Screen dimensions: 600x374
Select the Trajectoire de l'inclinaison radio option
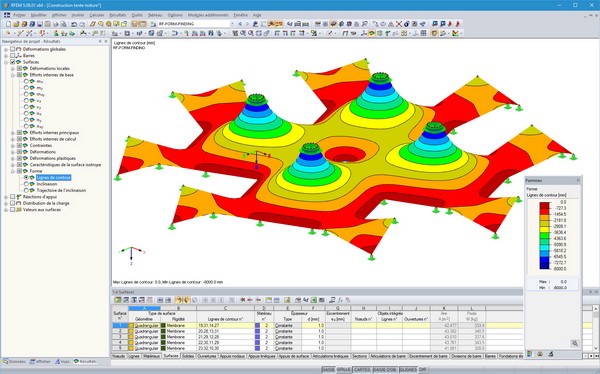pyautogui.click(x=26, y=190)
